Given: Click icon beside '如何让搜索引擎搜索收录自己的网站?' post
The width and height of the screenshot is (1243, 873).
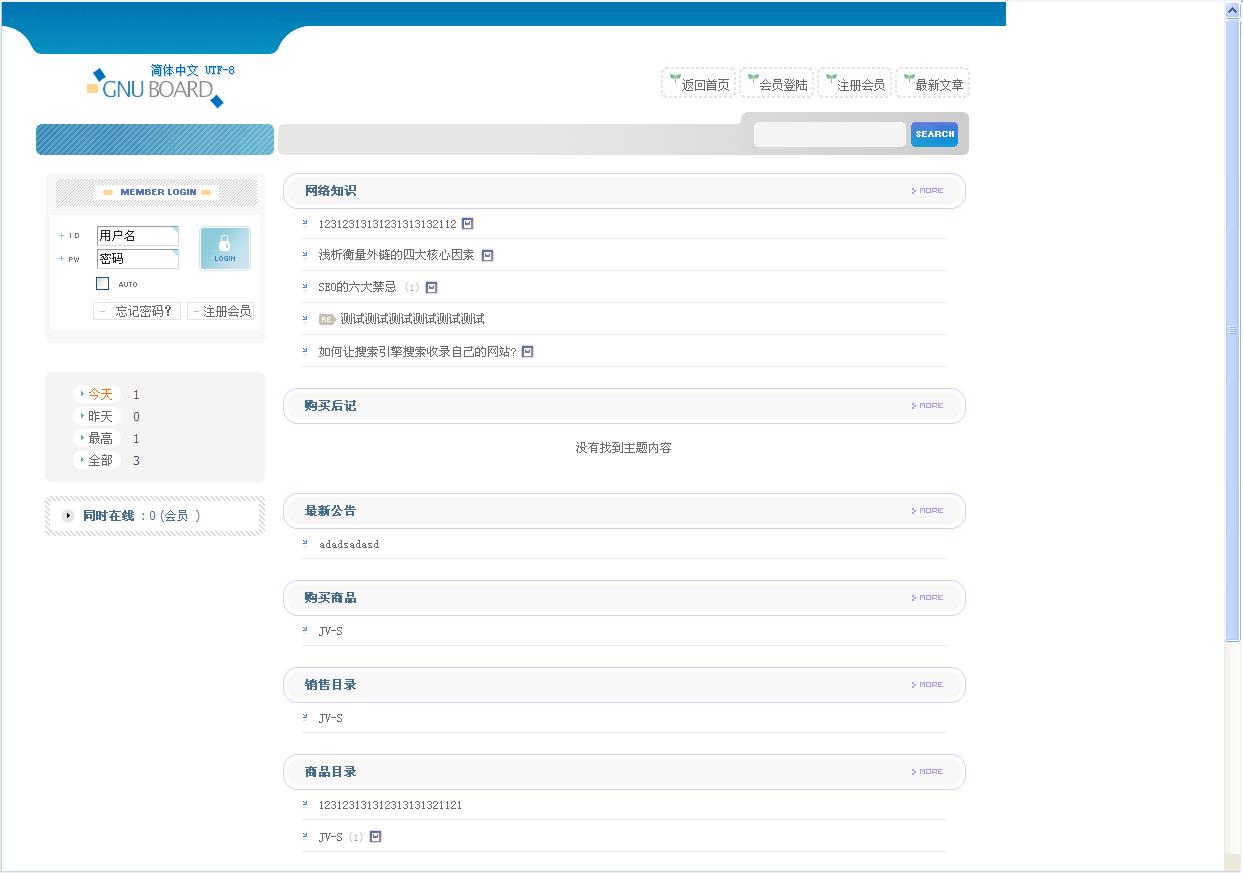Looking at the screenshot, I should coord(528,351).
